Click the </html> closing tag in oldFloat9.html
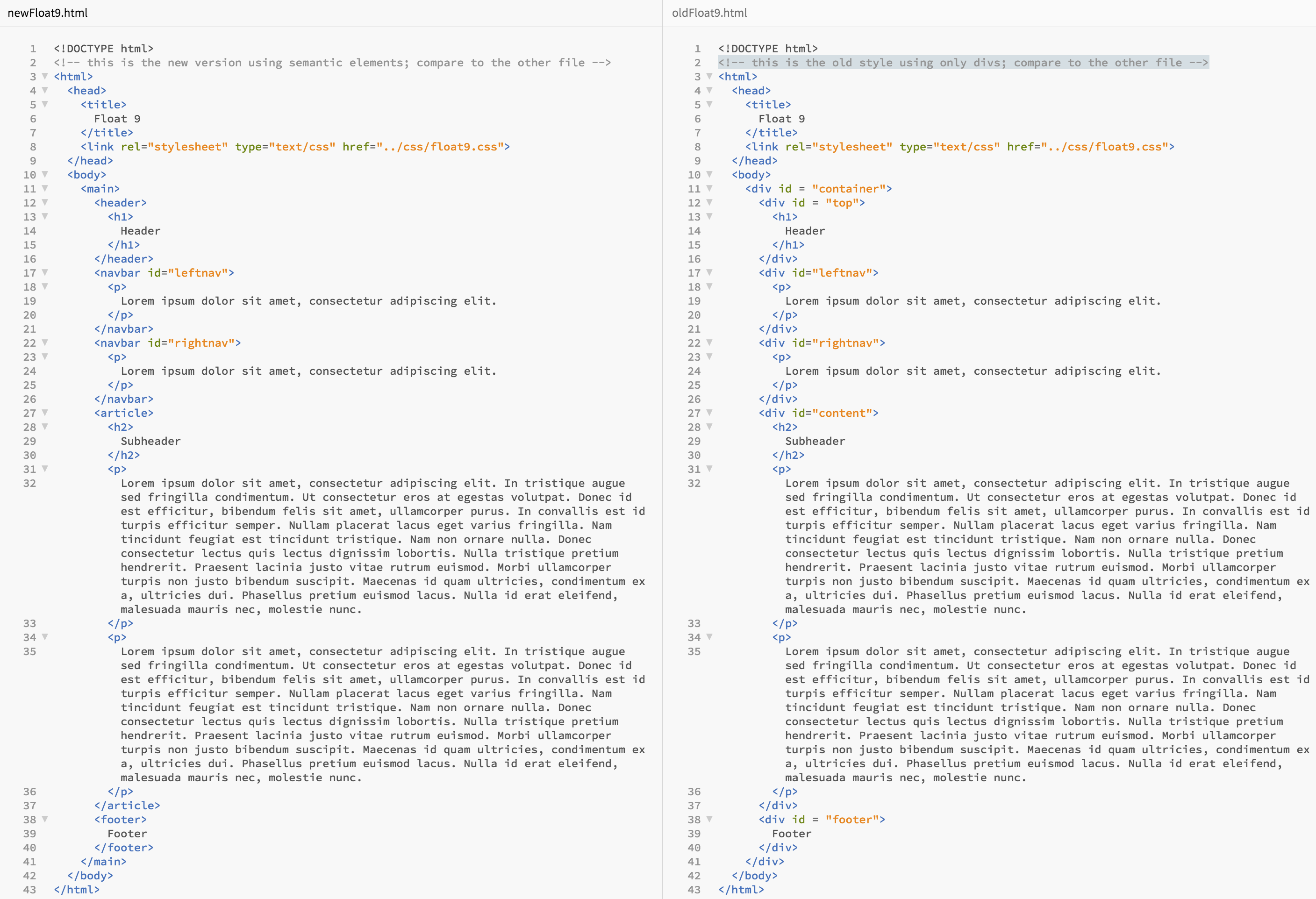 tap(741, 889)
